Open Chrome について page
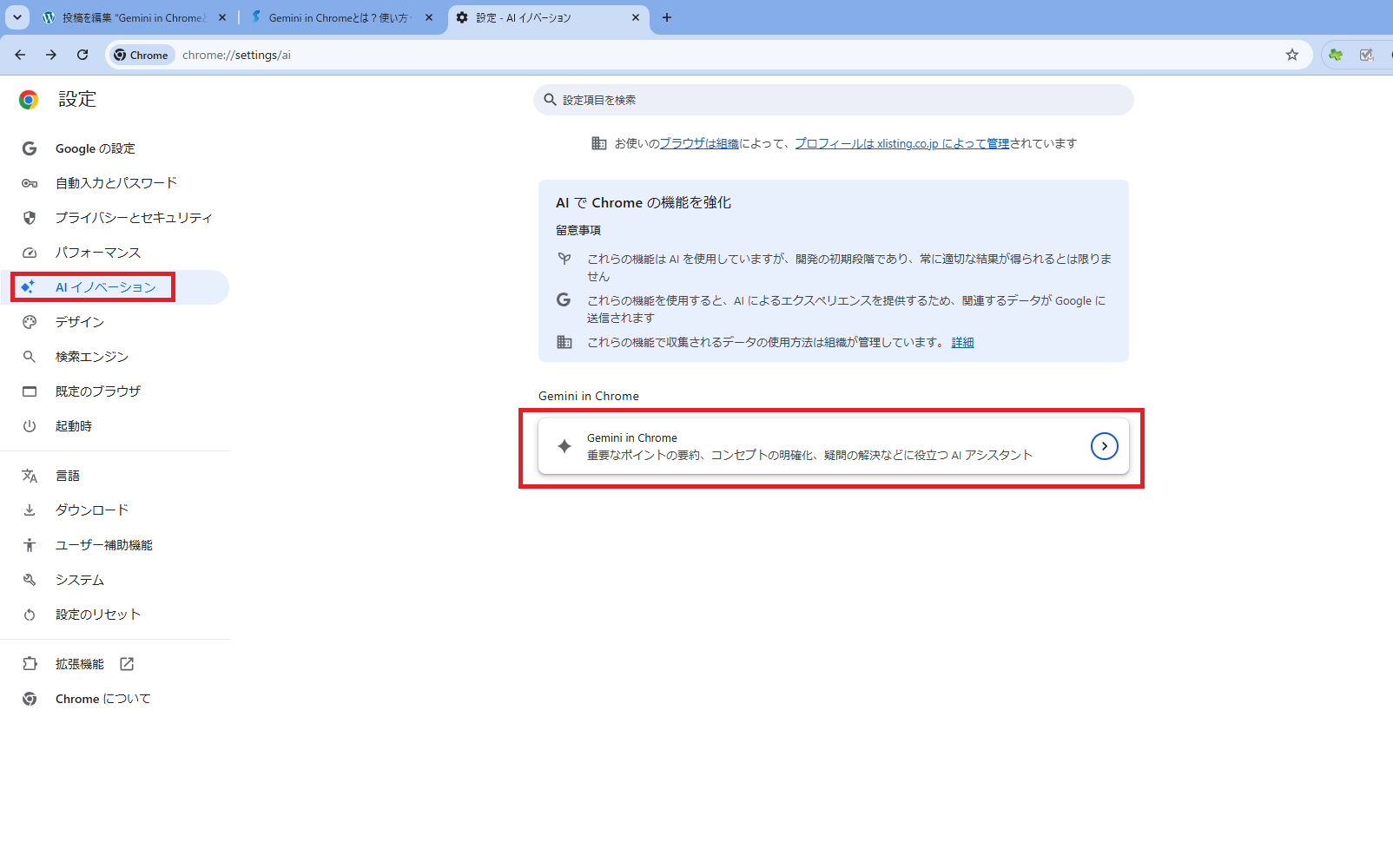The width and height of the screenshot is (1393, 868). (x=116, y=699)
